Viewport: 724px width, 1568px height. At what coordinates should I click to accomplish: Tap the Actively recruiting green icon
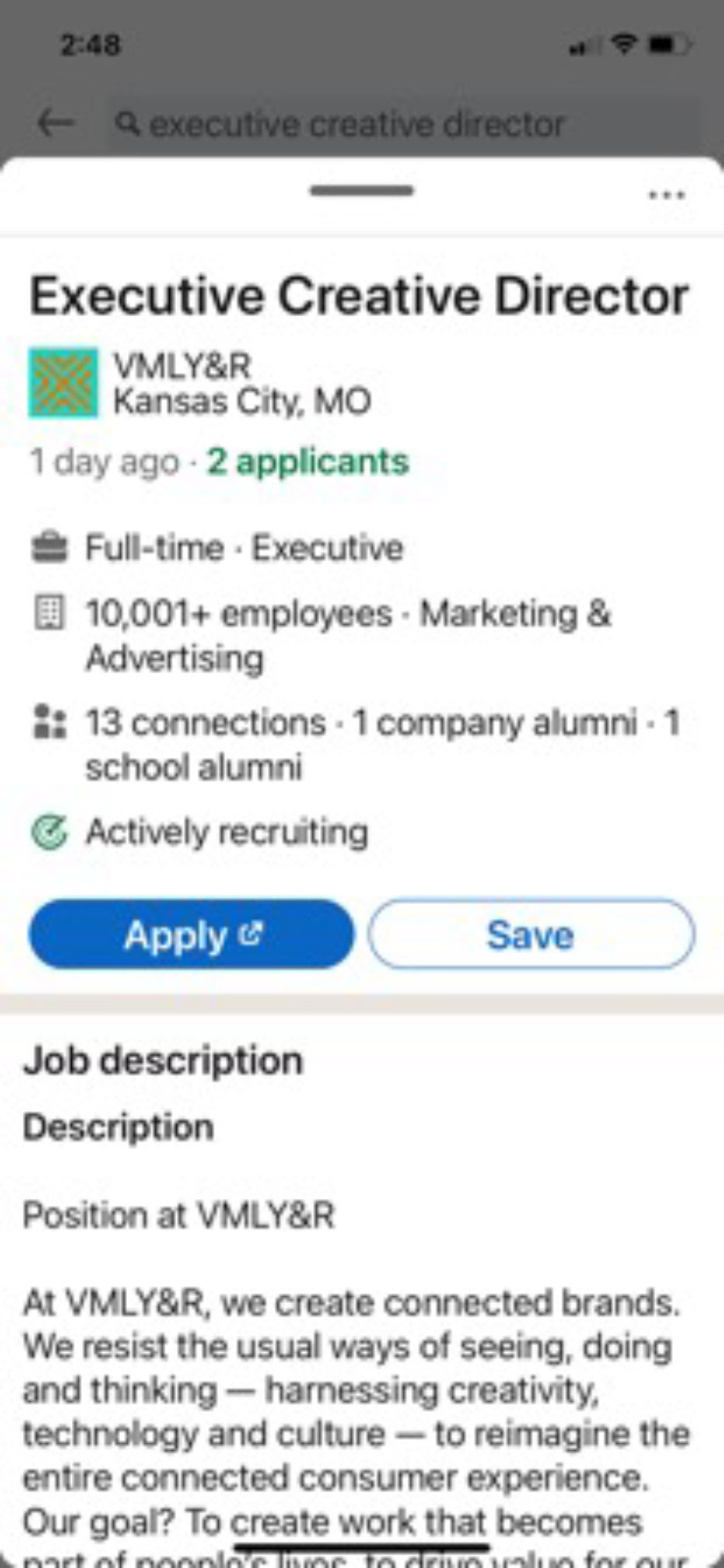(x=50, y=832)
